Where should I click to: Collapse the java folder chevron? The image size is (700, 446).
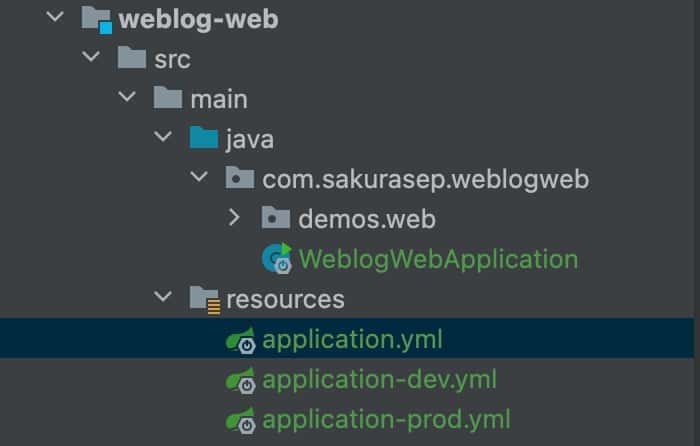tap(163, 138)
